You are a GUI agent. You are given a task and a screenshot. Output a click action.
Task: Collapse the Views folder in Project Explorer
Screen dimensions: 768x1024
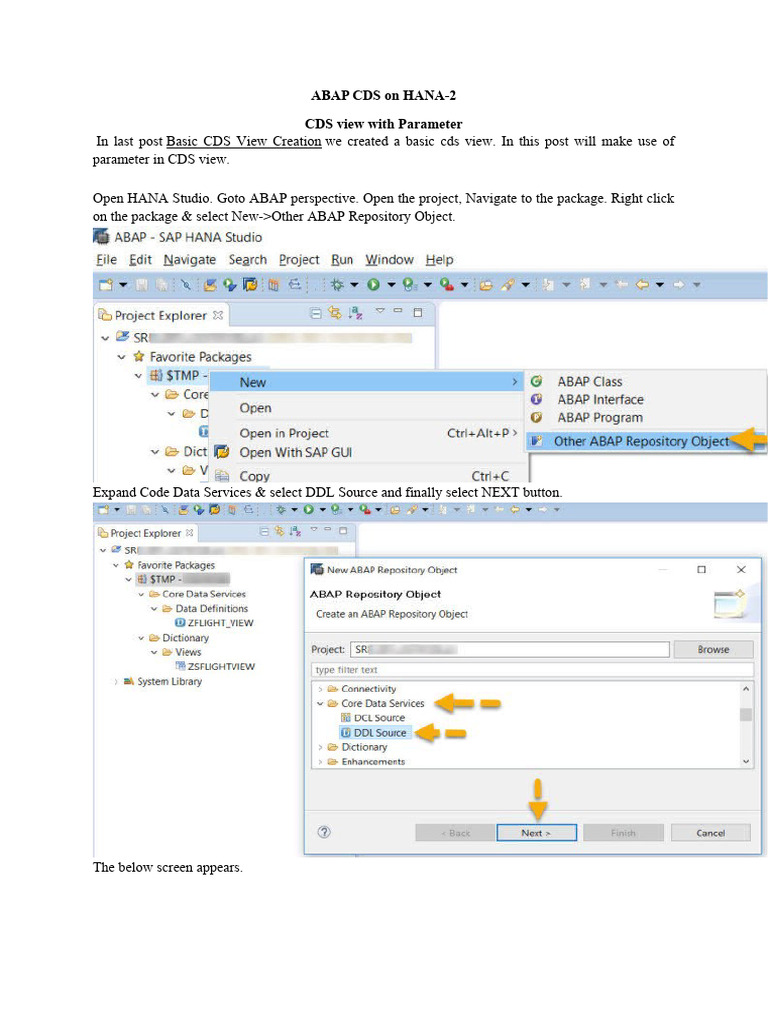coord(154,652)
